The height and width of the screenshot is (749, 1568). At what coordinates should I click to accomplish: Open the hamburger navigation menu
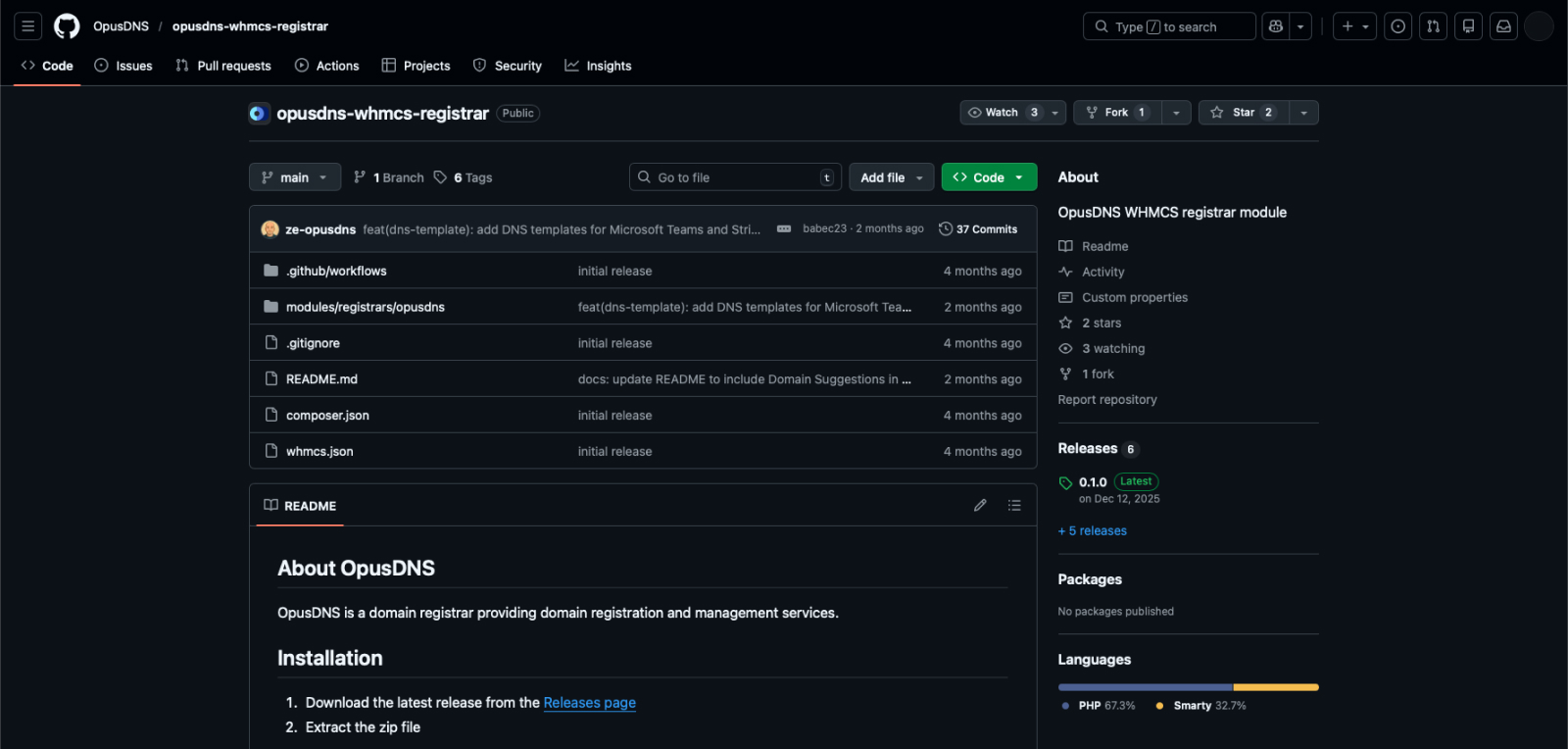tap(27, 26)
